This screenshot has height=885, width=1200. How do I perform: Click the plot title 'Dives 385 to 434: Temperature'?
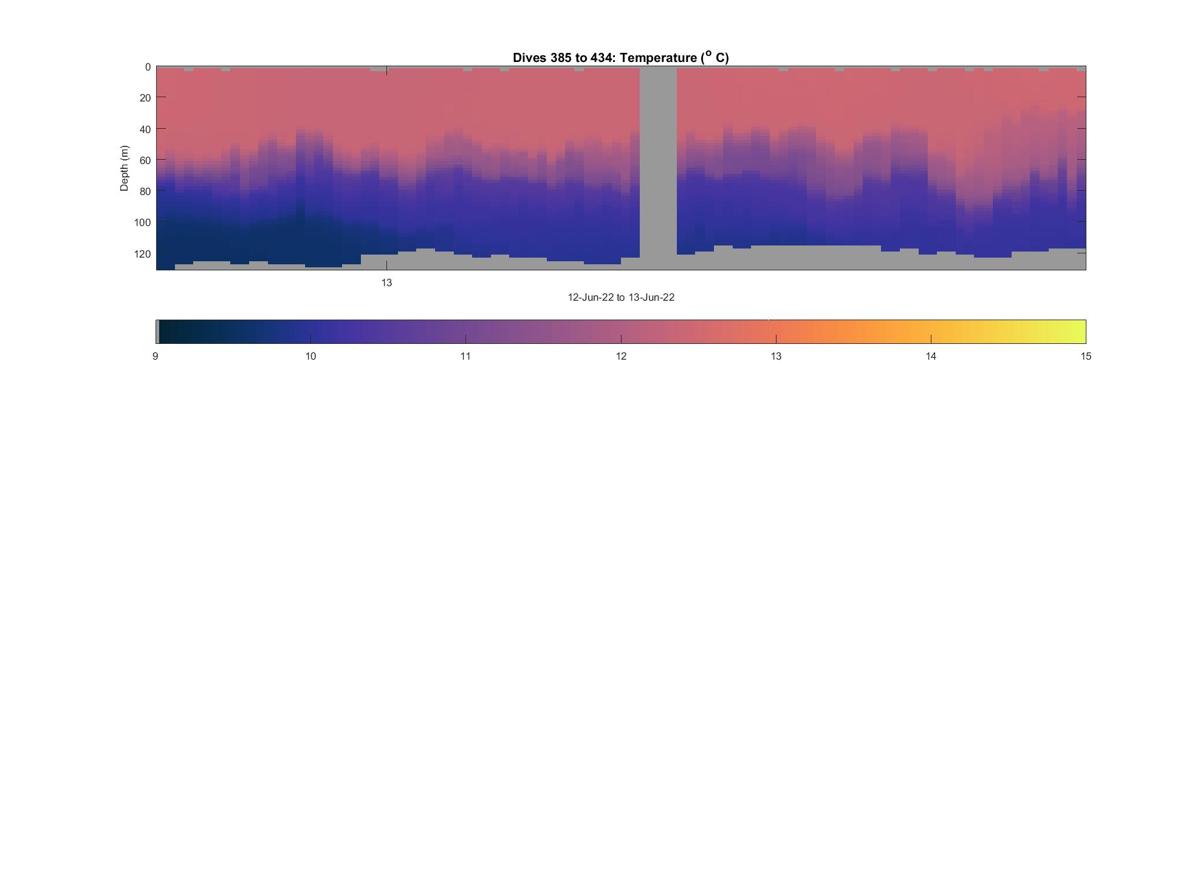tap(621, 58)
